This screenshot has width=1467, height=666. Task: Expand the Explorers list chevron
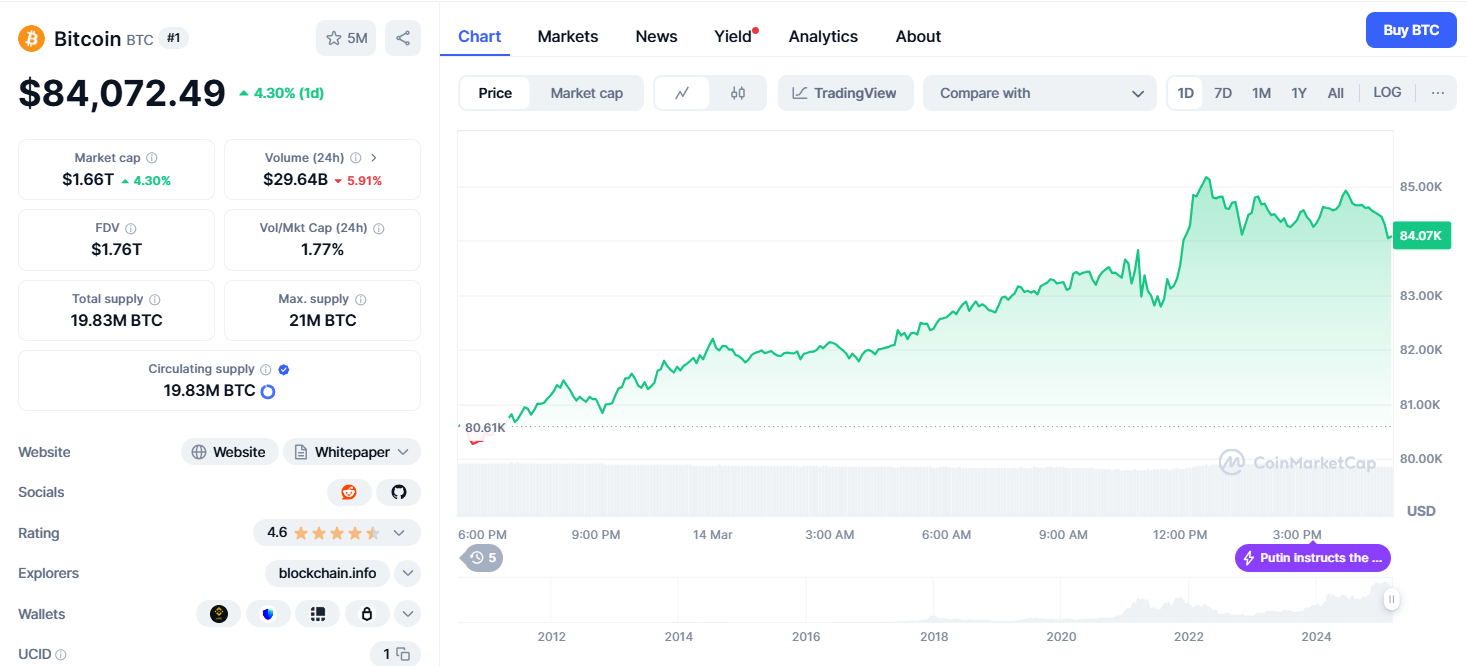pos(407,573)
